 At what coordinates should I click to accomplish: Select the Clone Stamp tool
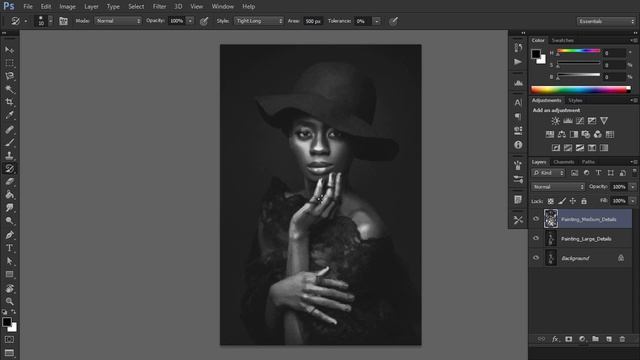(x=9, y=156)
